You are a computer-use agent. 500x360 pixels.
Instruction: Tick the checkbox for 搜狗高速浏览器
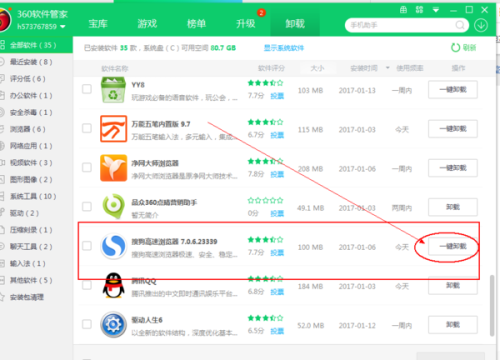87,246
